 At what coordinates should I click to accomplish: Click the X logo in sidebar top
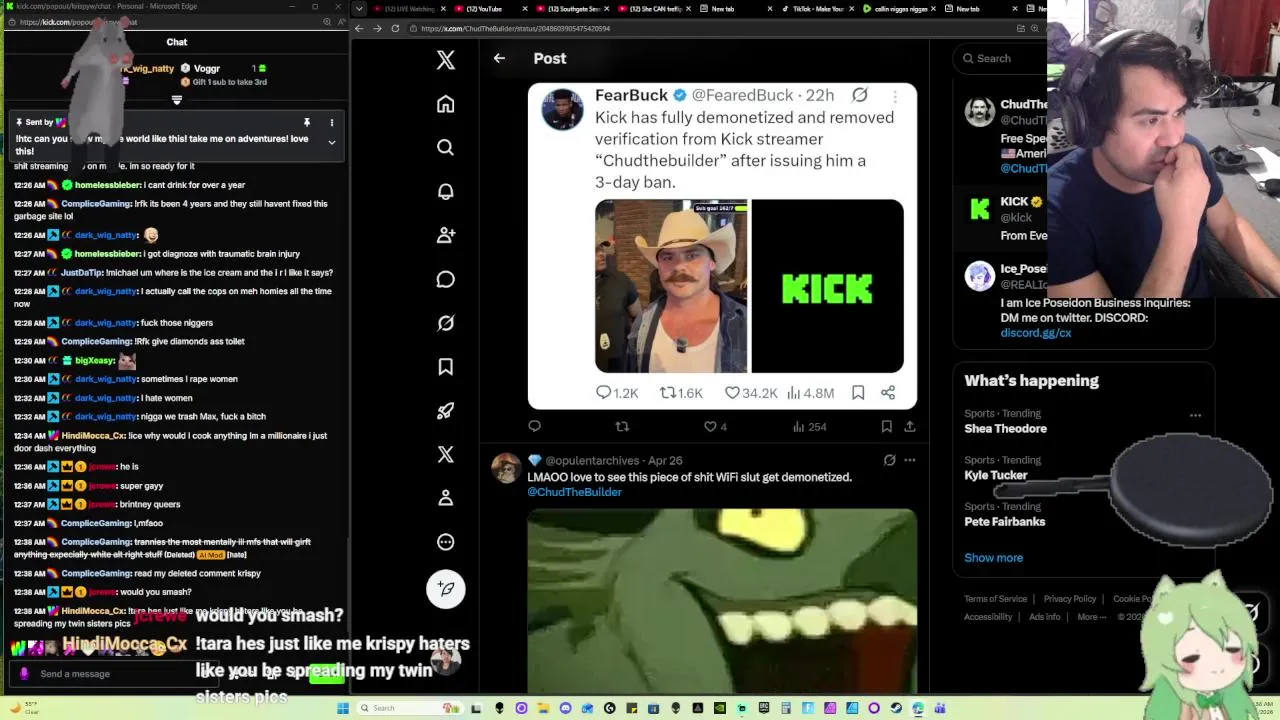(446, 60)
